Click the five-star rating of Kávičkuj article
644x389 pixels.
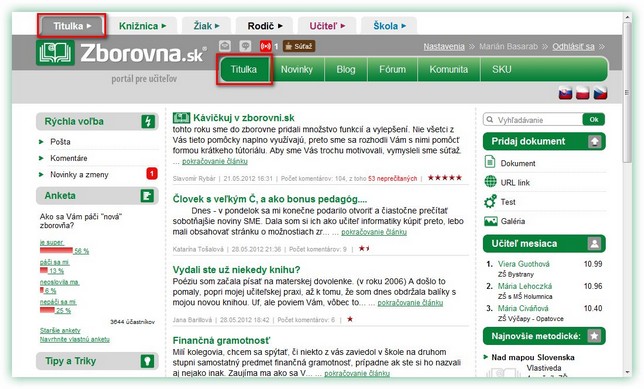[445, 178]
